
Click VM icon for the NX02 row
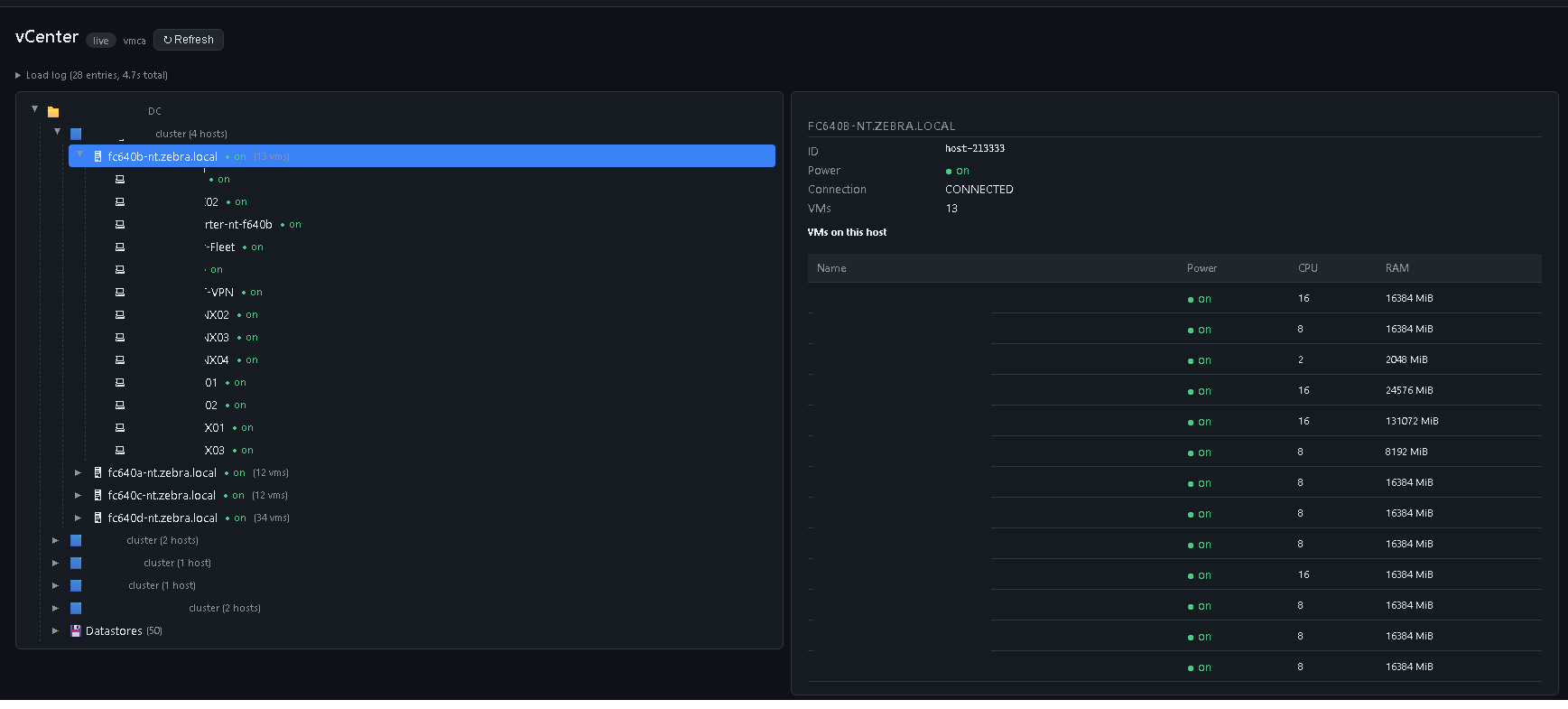pyautogui.click(x=119, y=314)
